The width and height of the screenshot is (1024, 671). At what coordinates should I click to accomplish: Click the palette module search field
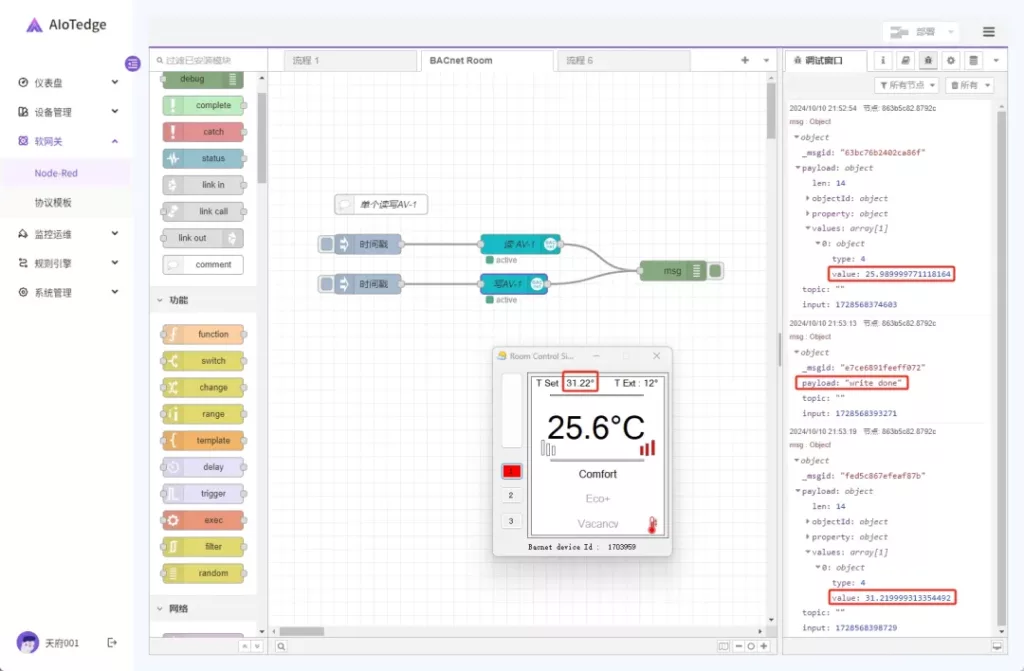click(x=210, y=61)
